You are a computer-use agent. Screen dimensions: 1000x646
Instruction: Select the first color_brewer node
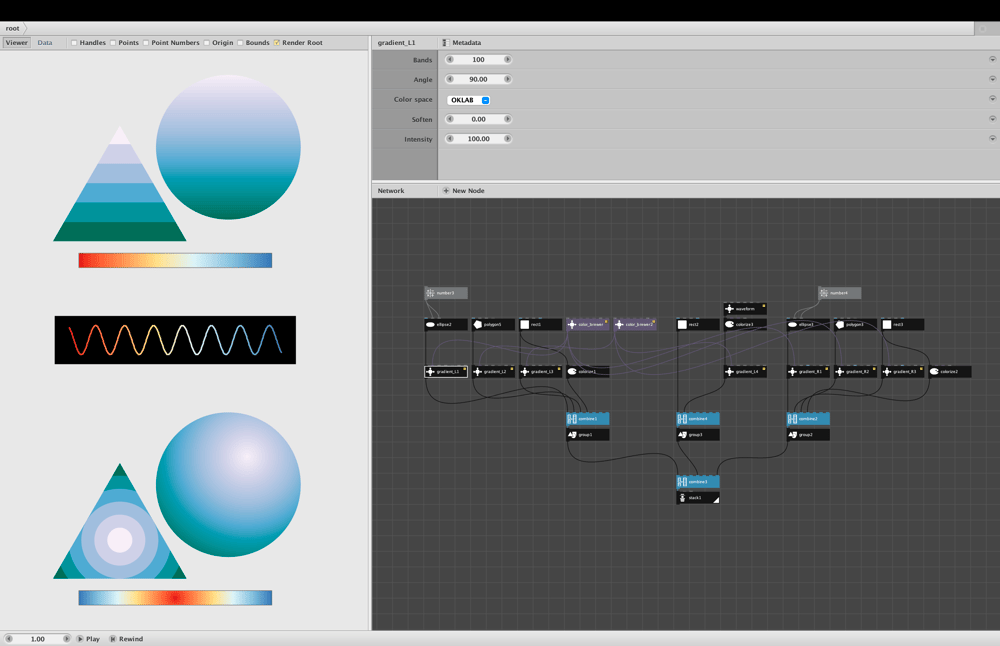(587, 325)
